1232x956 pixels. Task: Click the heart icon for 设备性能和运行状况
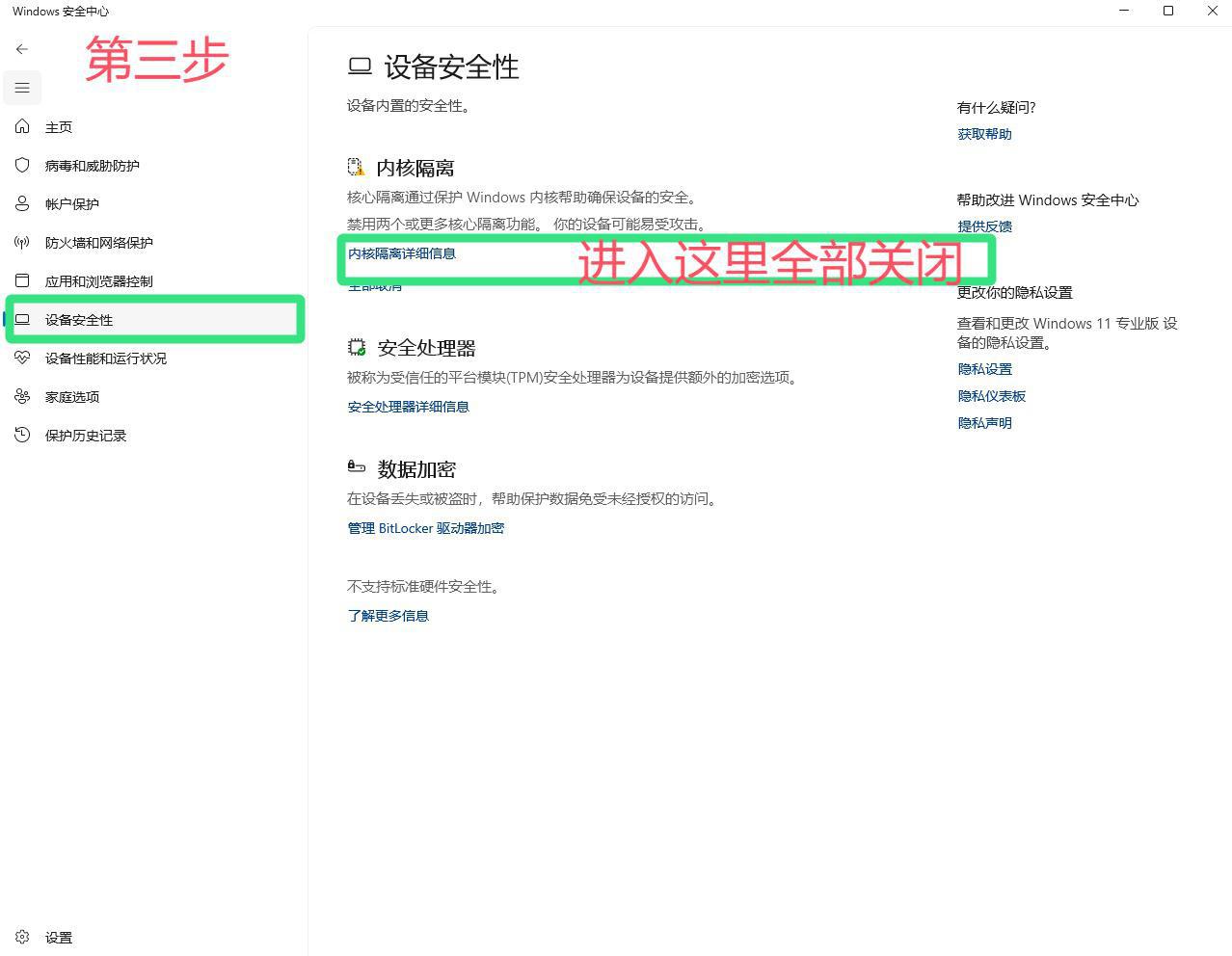click(22, 358)
